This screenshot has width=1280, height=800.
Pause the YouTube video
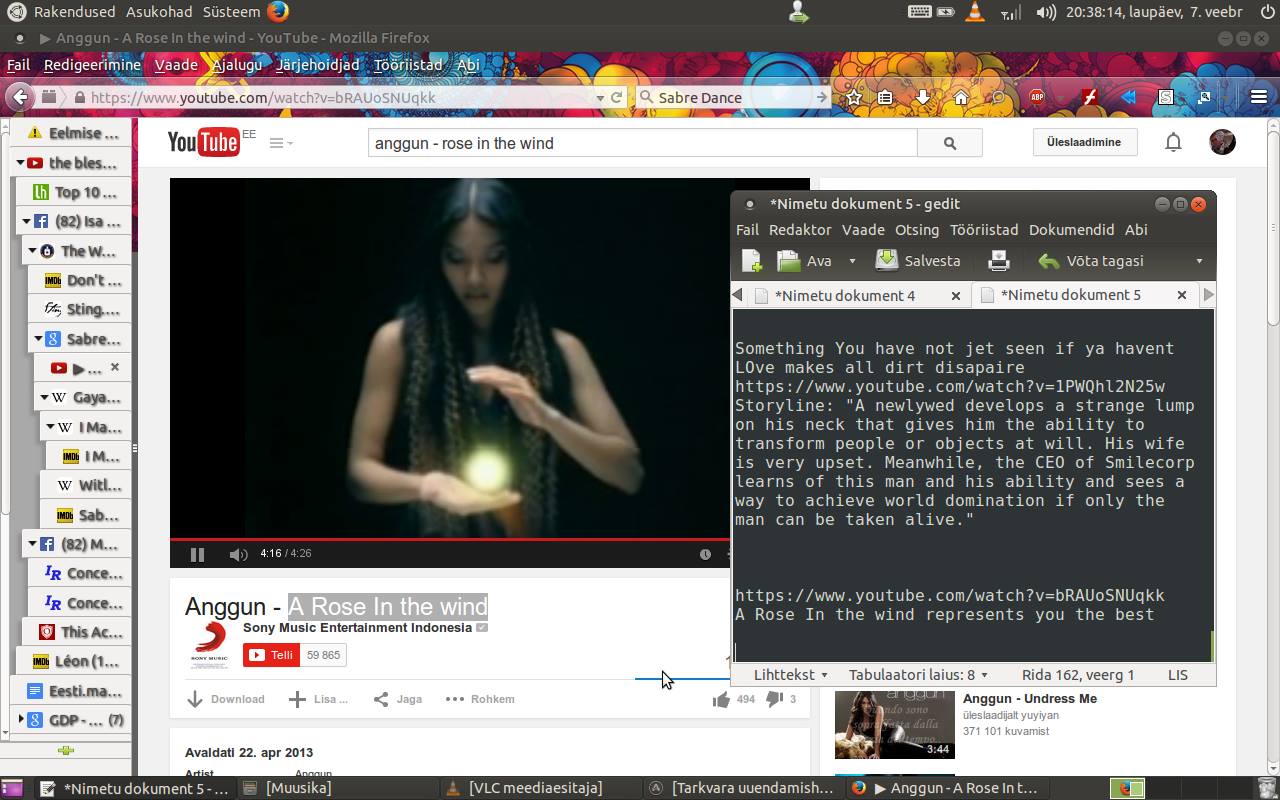tap(197, 554)
